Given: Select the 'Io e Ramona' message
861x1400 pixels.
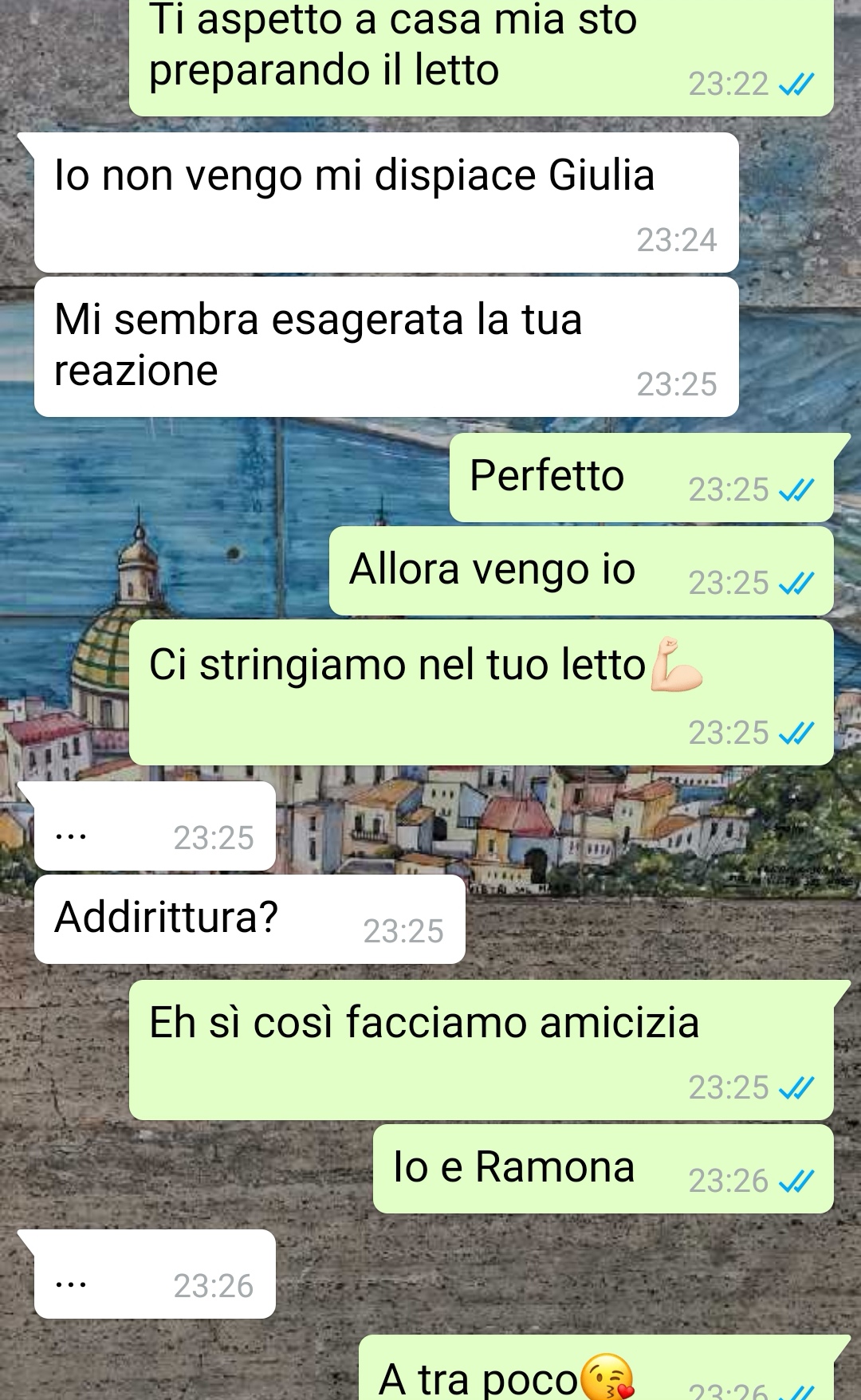Looking at the screenshot, I should point(603,1169).
